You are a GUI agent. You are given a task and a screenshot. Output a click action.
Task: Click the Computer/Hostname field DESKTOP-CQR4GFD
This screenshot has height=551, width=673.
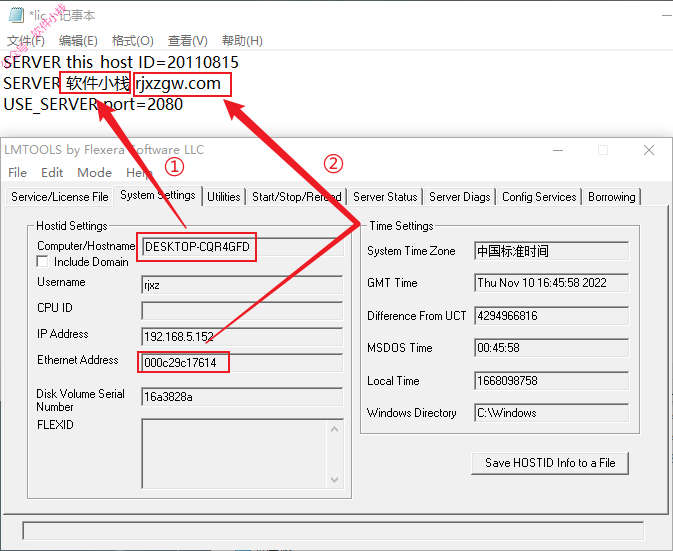(243, 247)
